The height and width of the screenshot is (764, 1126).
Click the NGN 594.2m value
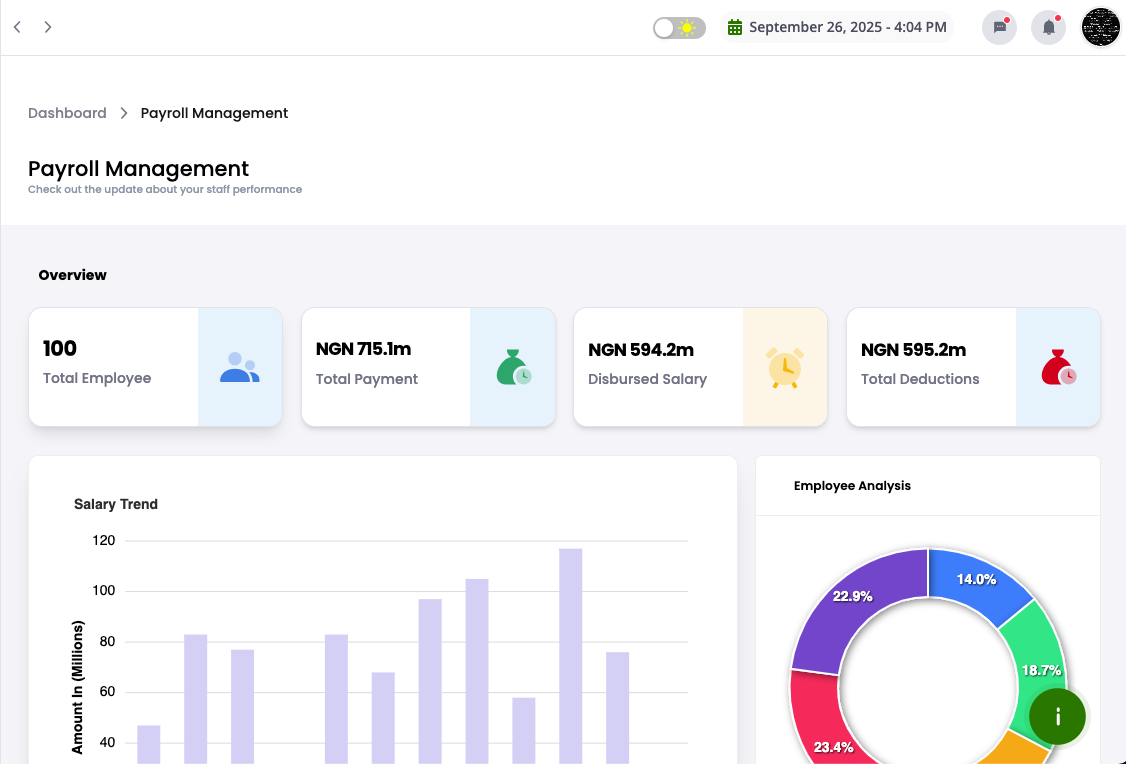coord(641,350)
